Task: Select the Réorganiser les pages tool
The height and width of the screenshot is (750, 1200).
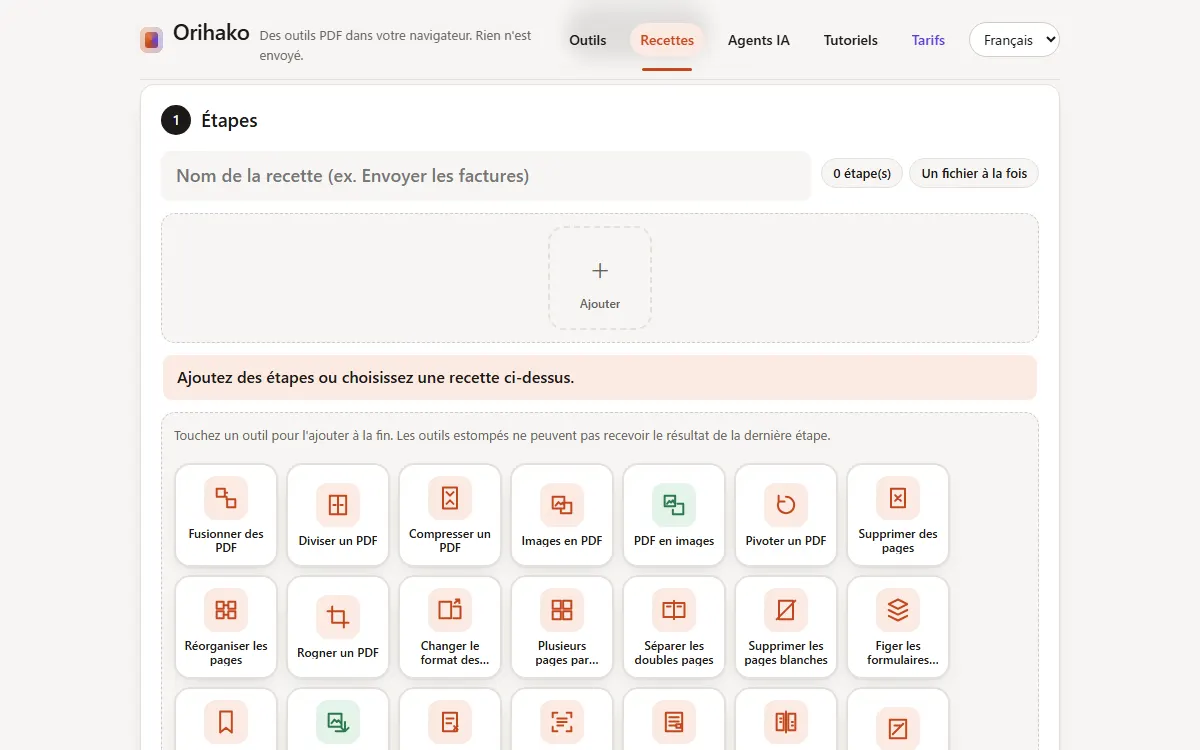Action: (x=226, y=627)
